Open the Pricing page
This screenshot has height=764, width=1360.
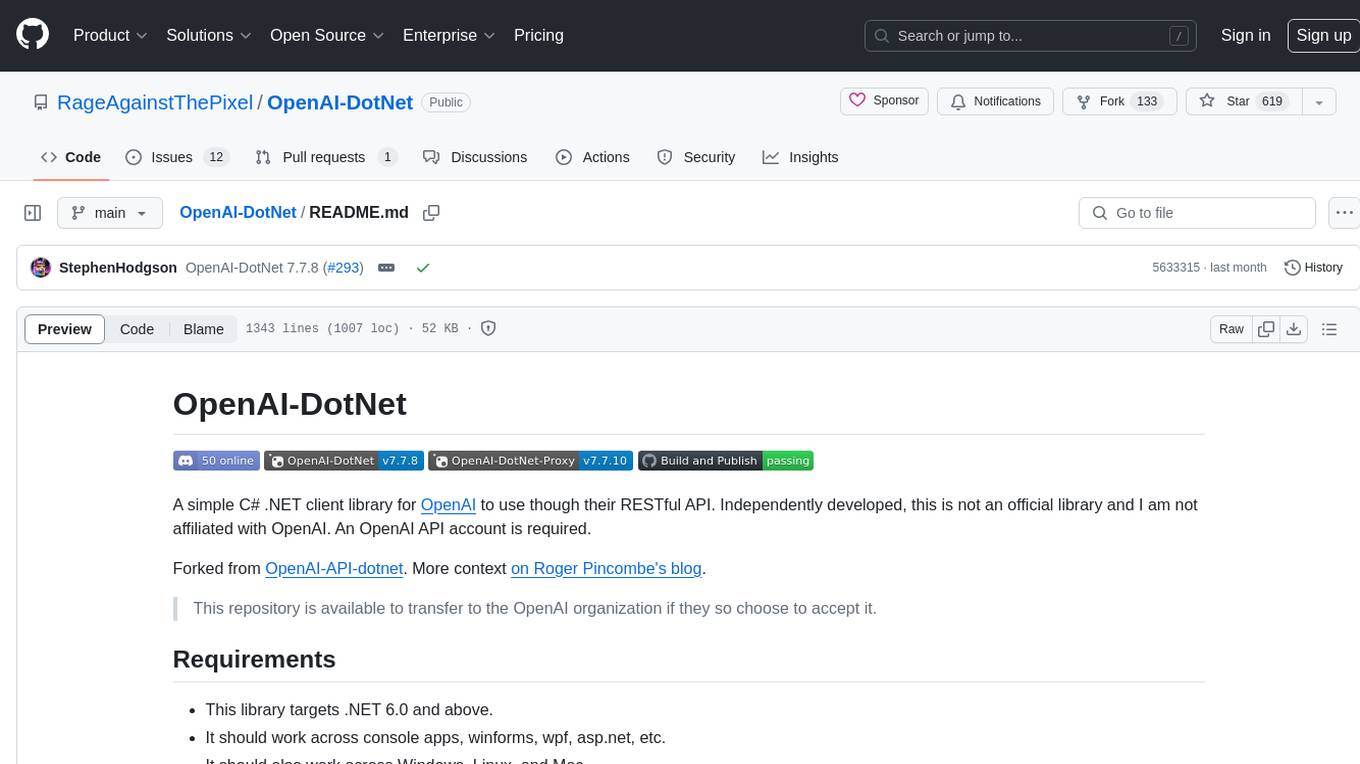point(539,35)
